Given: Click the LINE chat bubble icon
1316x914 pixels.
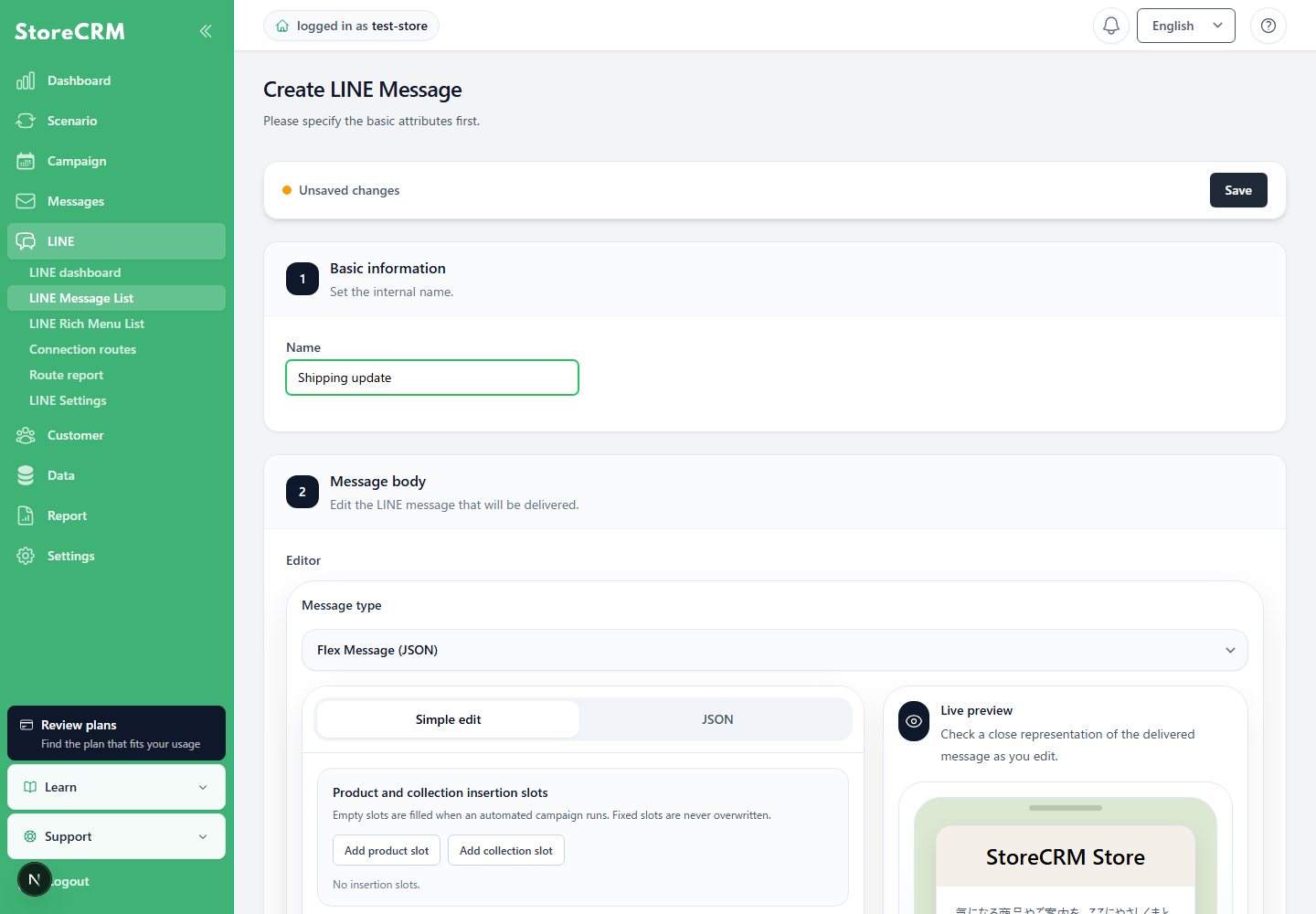Looking at the screenshot, I should [26, 241].
